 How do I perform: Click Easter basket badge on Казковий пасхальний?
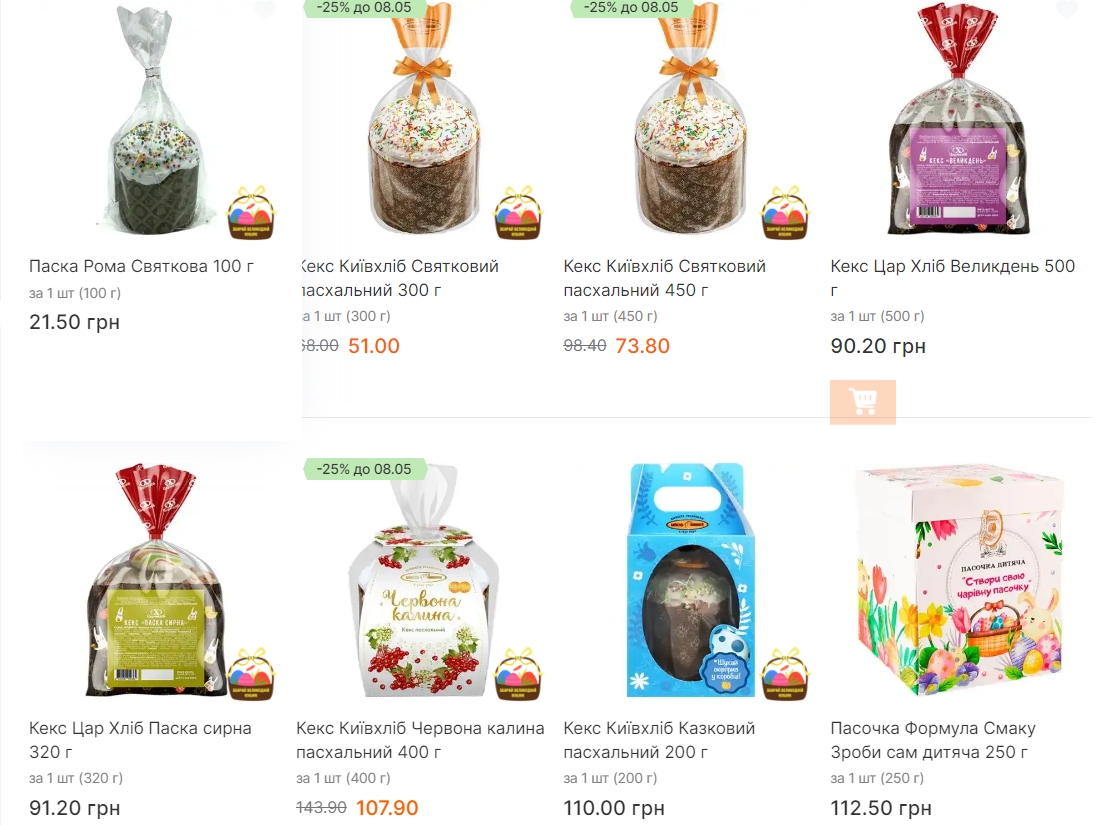(x=785, y=675)
